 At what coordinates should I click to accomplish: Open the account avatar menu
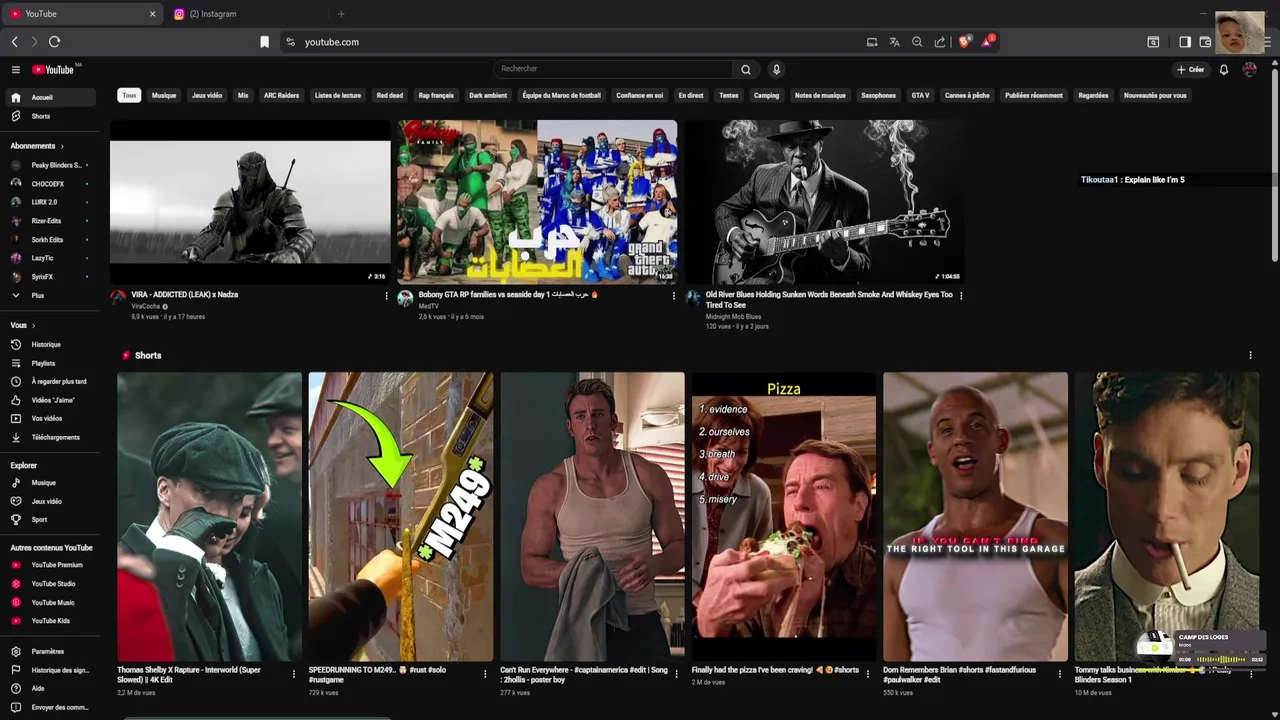[1249, 70]
